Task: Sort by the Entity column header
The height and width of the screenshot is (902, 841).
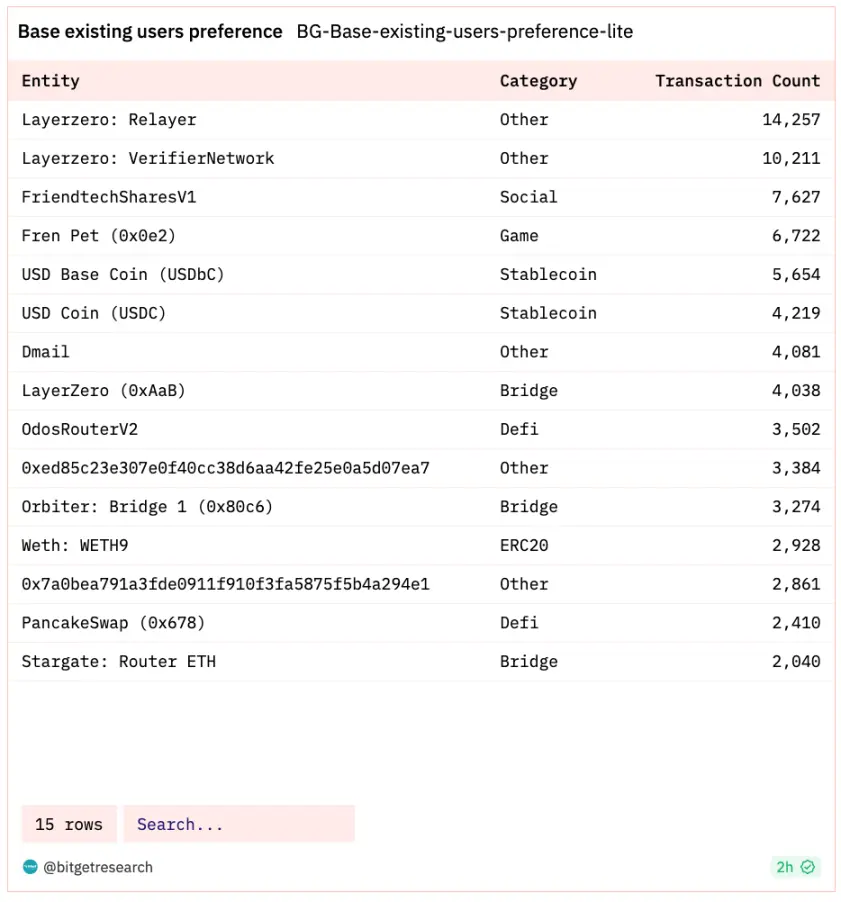Action: (50, 81)
